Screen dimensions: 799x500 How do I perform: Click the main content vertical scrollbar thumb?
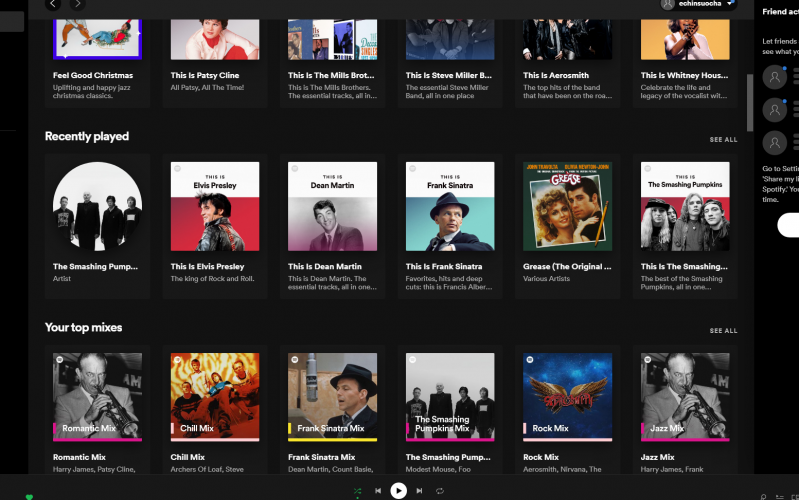(750, 103)
